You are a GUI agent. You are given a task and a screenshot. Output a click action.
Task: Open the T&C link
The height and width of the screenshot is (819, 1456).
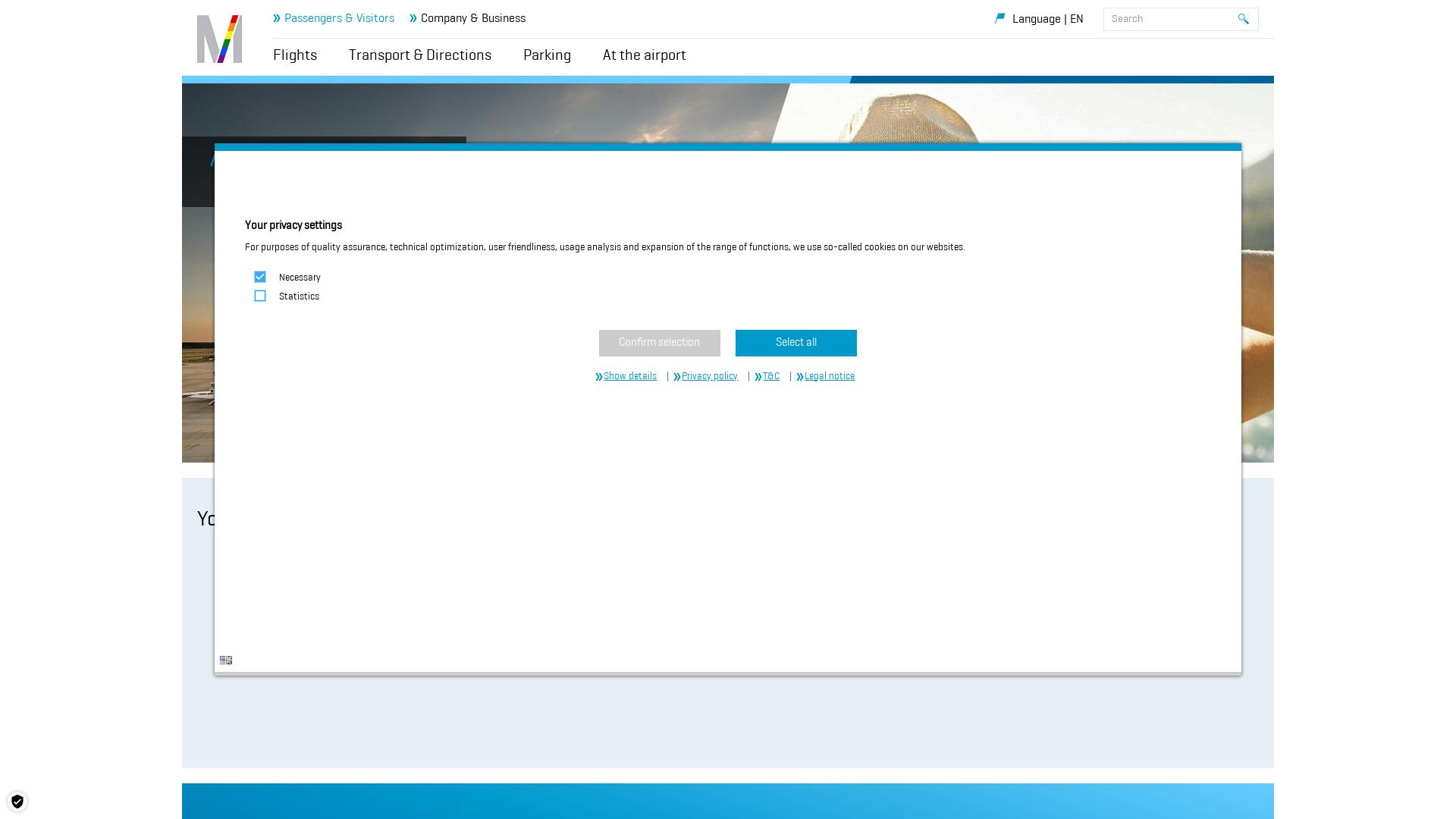(767, 376)
